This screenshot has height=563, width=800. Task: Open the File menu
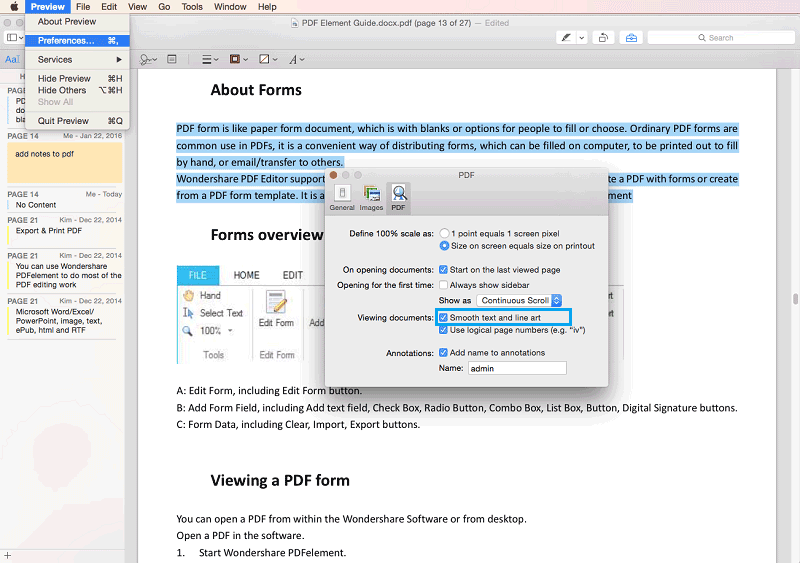tap(83, 7)
